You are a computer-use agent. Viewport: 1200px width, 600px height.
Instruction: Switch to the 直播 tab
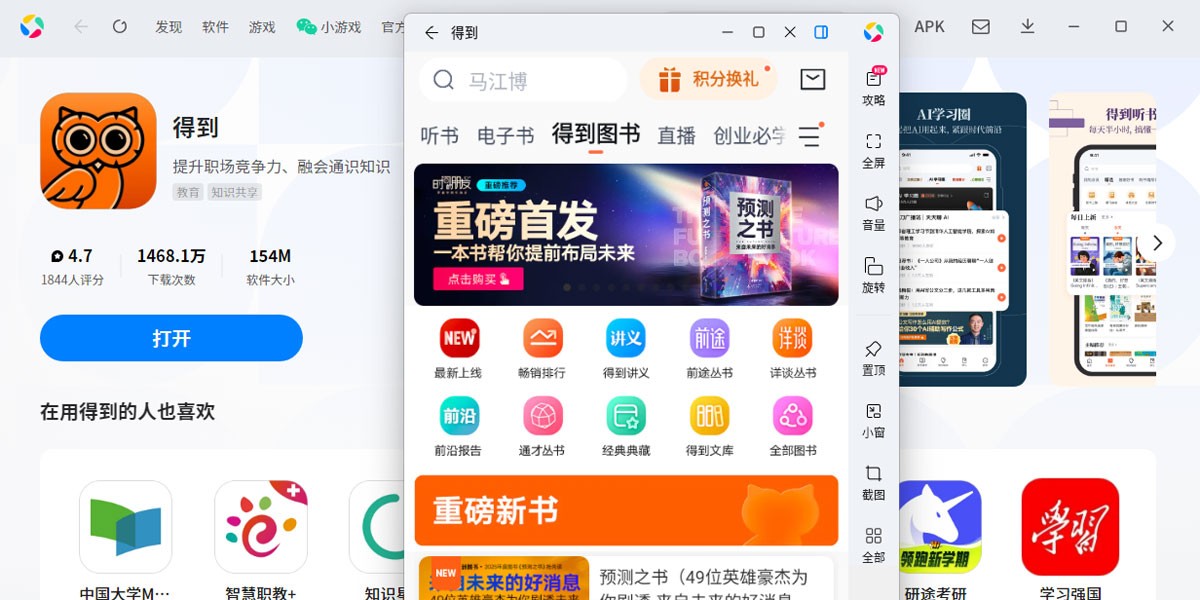tap(676, 136)
